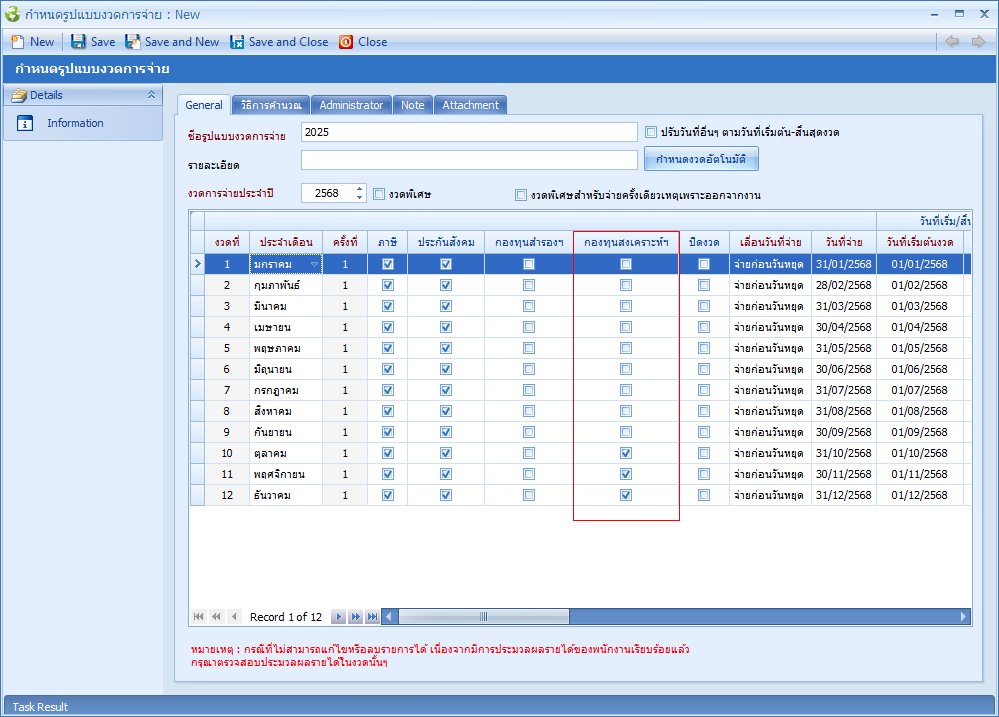Jump to last record in navigator

point(372,617)
